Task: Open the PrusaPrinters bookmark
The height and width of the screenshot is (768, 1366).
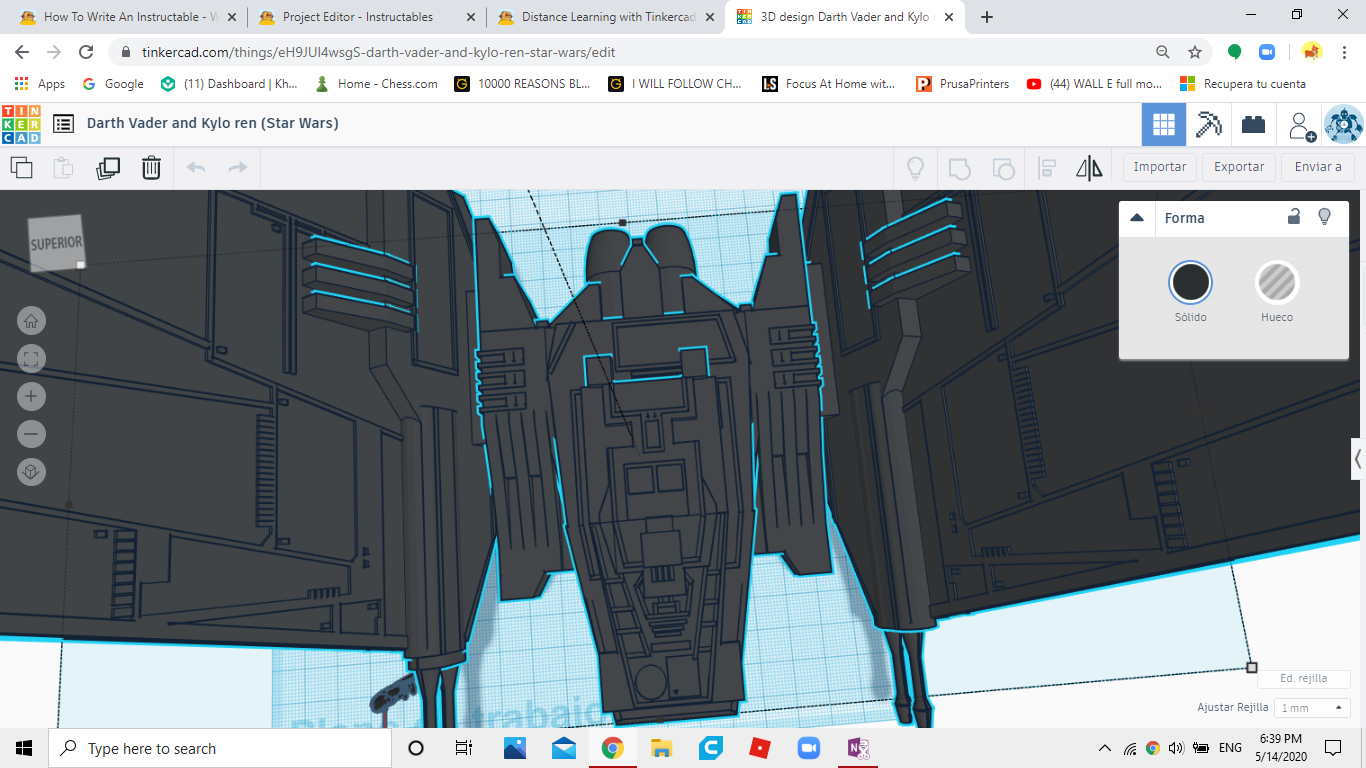Action: pos(962,84)
